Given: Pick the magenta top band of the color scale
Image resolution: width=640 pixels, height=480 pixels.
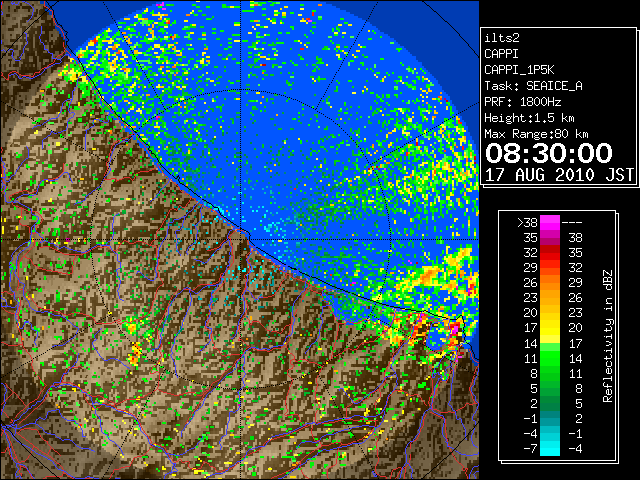Looking at the screenshot, I should 550,223.
